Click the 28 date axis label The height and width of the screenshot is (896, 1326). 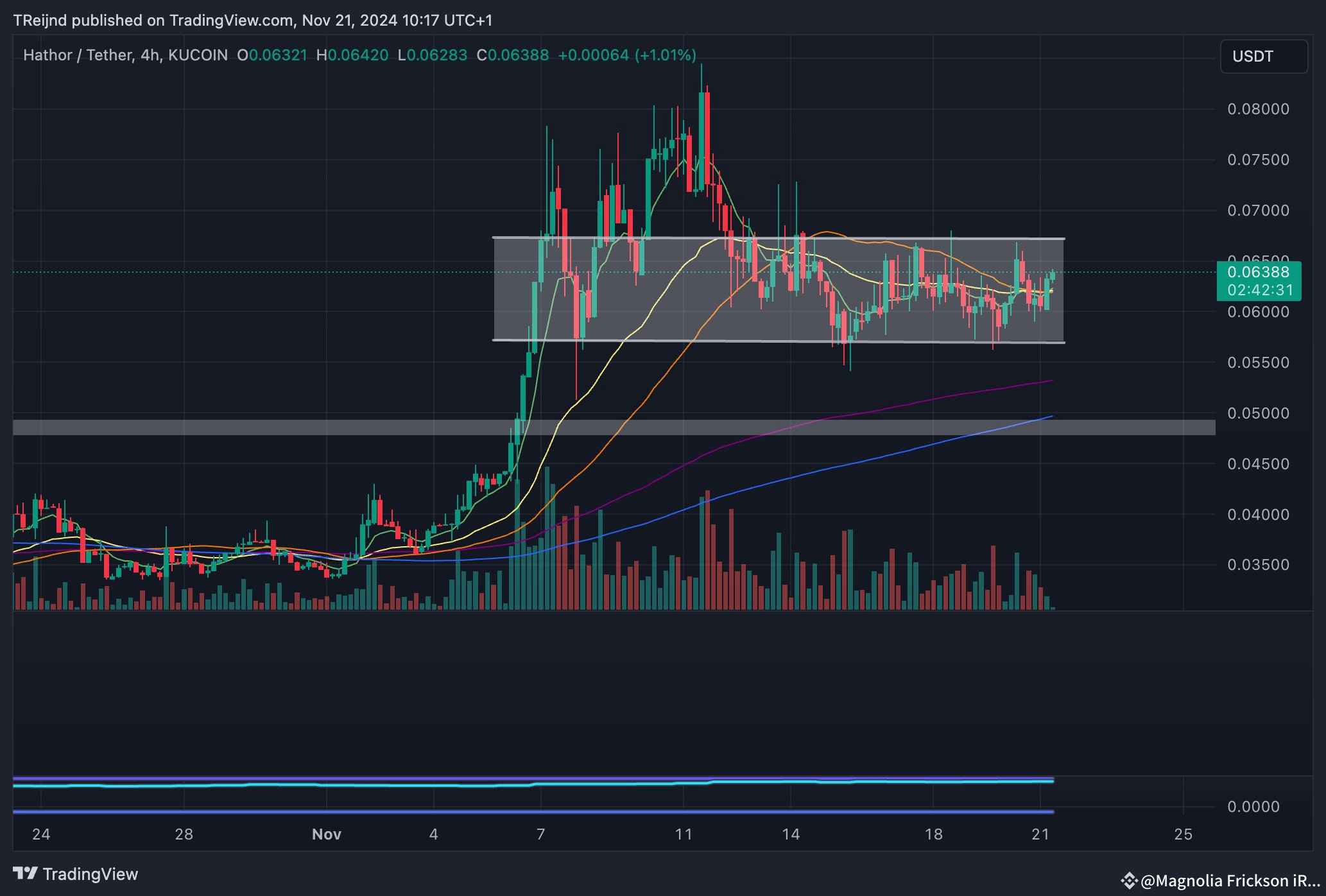tap(184, 834)
